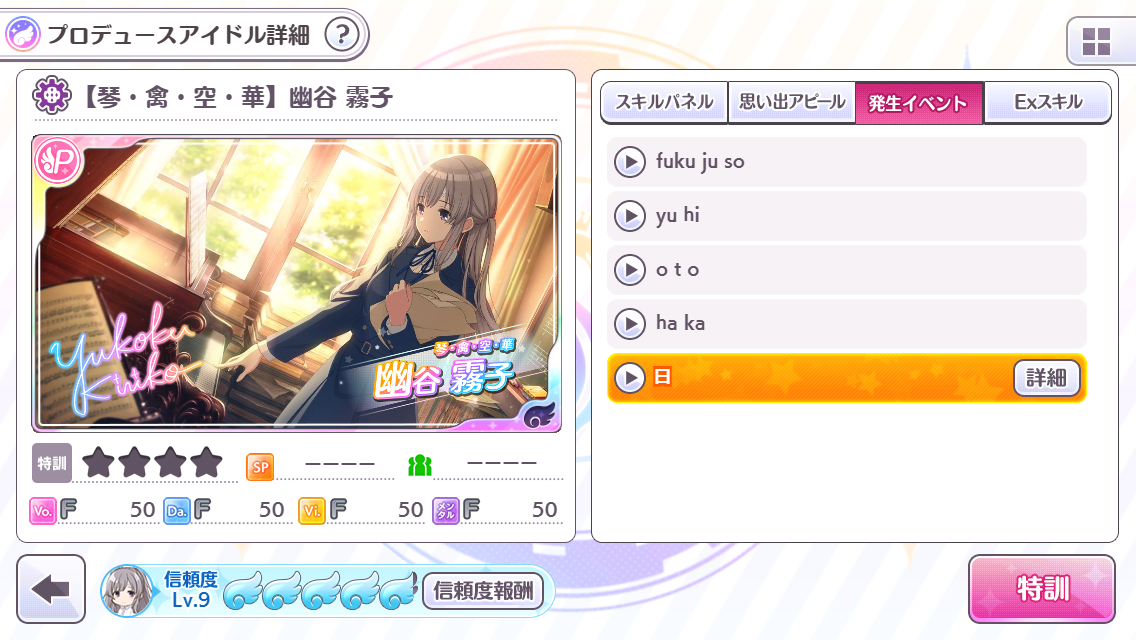Open the Kiriko idol card artwork

coord(296,283)
